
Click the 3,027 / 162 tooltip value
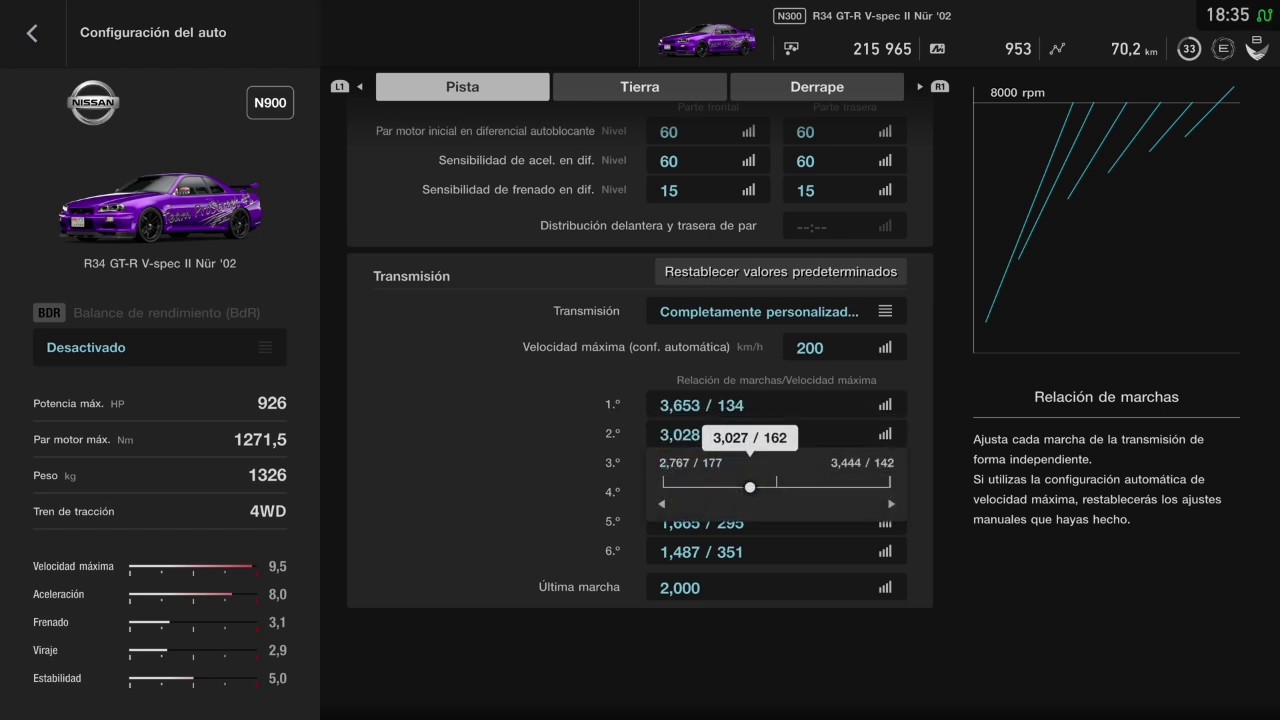[750, 437]
